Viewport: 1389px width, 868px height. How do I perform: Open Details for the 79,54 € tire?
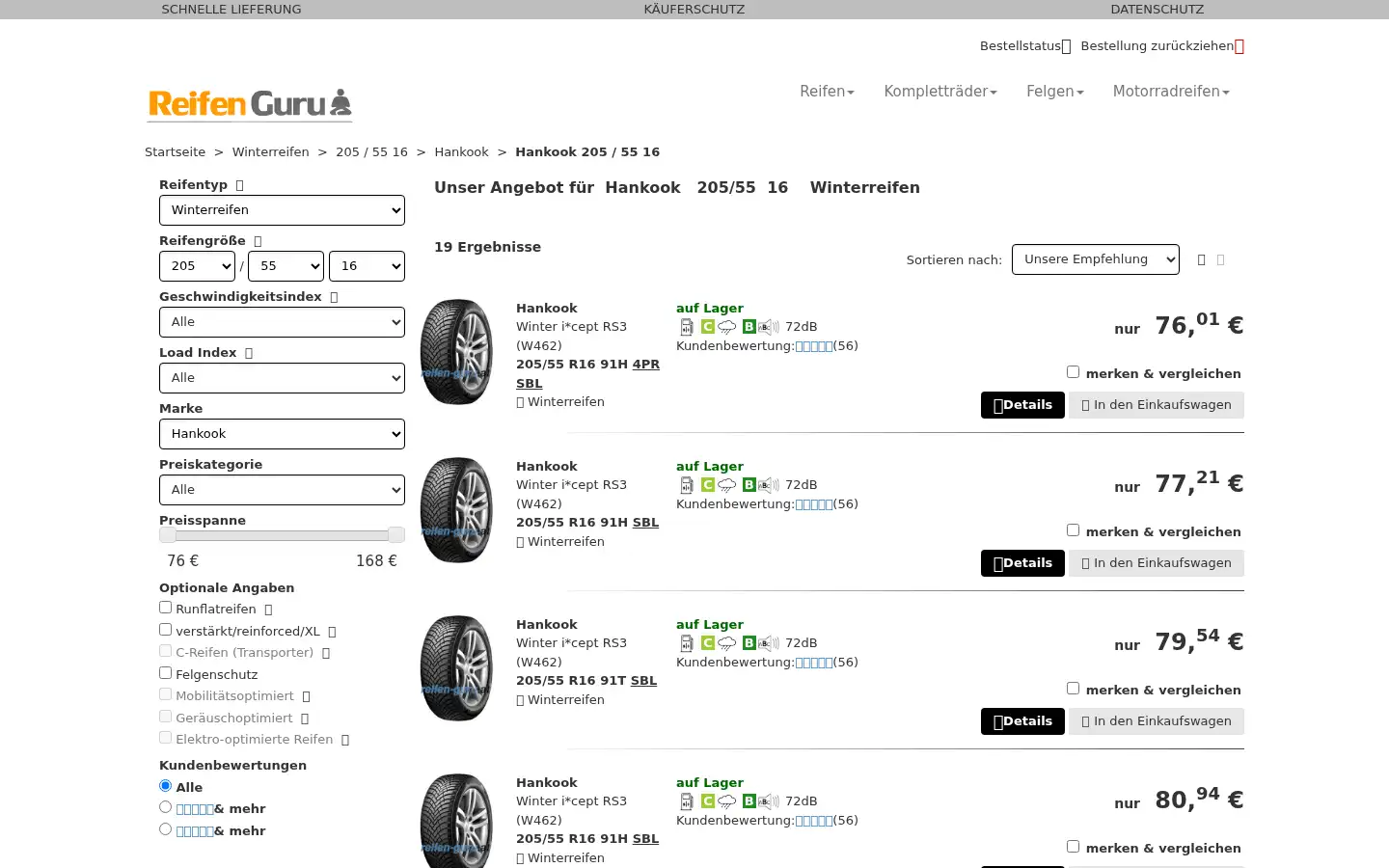pos(1022,721)
